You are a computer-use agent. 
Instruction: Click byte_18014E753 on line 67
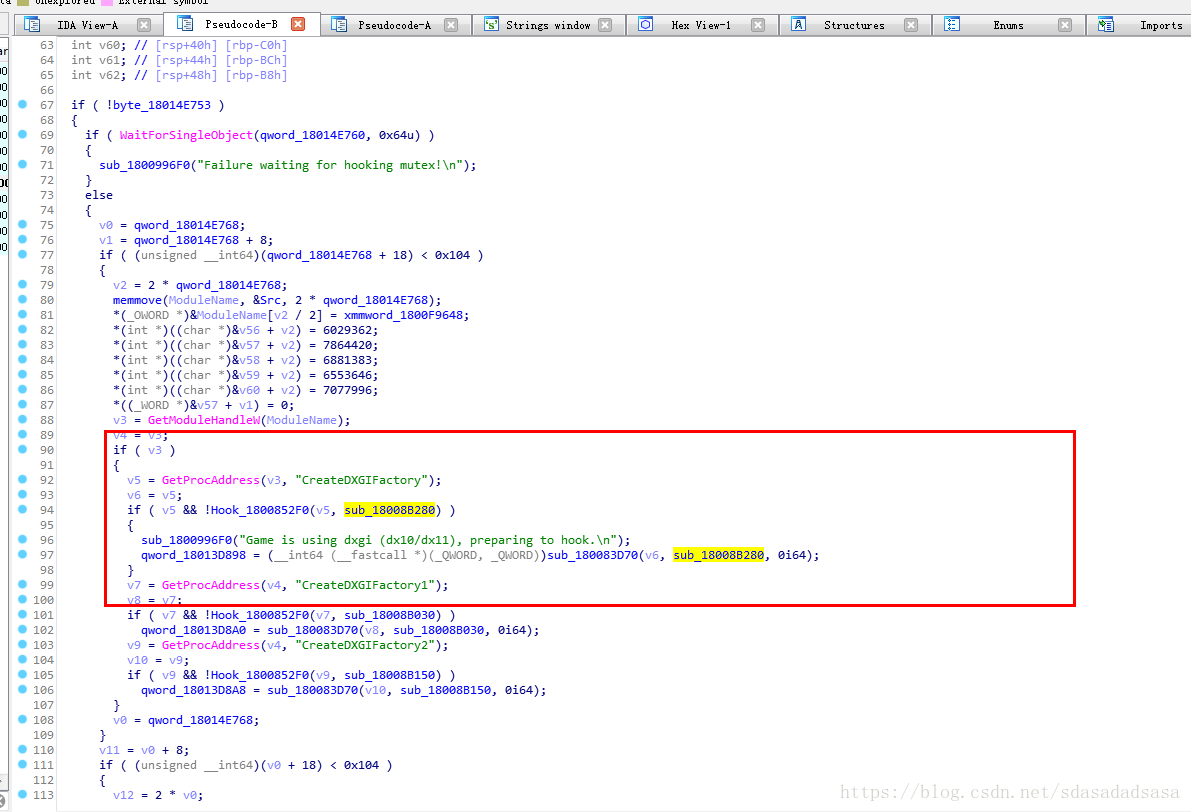(162, 105)
